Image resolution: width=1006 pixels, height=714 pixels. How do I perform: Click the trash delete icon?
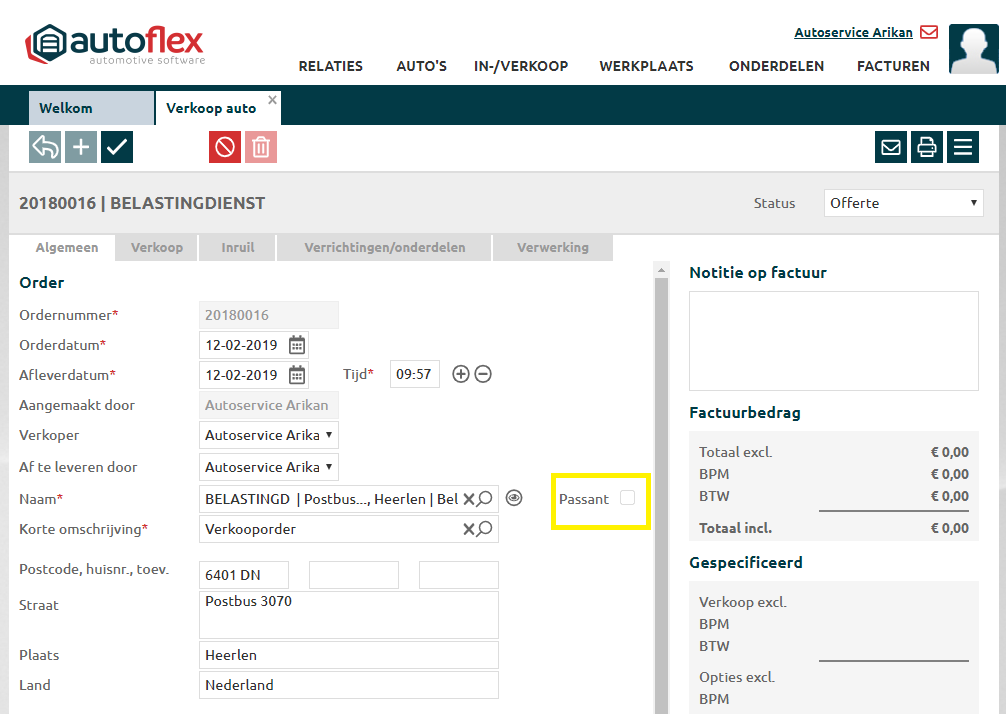coord(261,147)
